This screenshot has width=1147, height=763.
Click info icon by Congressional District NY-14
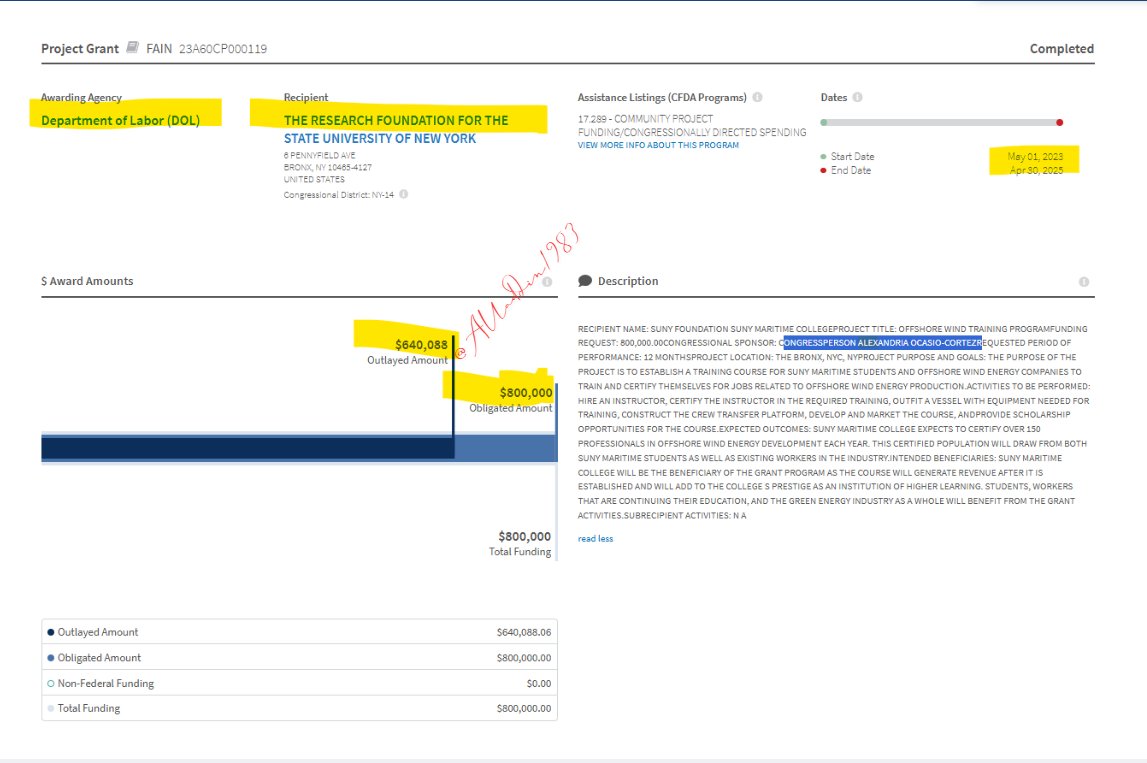point(404,195)
